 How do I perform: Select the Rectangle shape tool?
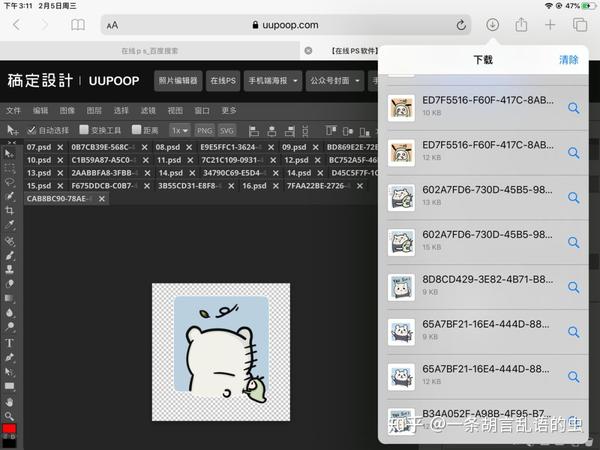click(10, 386)
